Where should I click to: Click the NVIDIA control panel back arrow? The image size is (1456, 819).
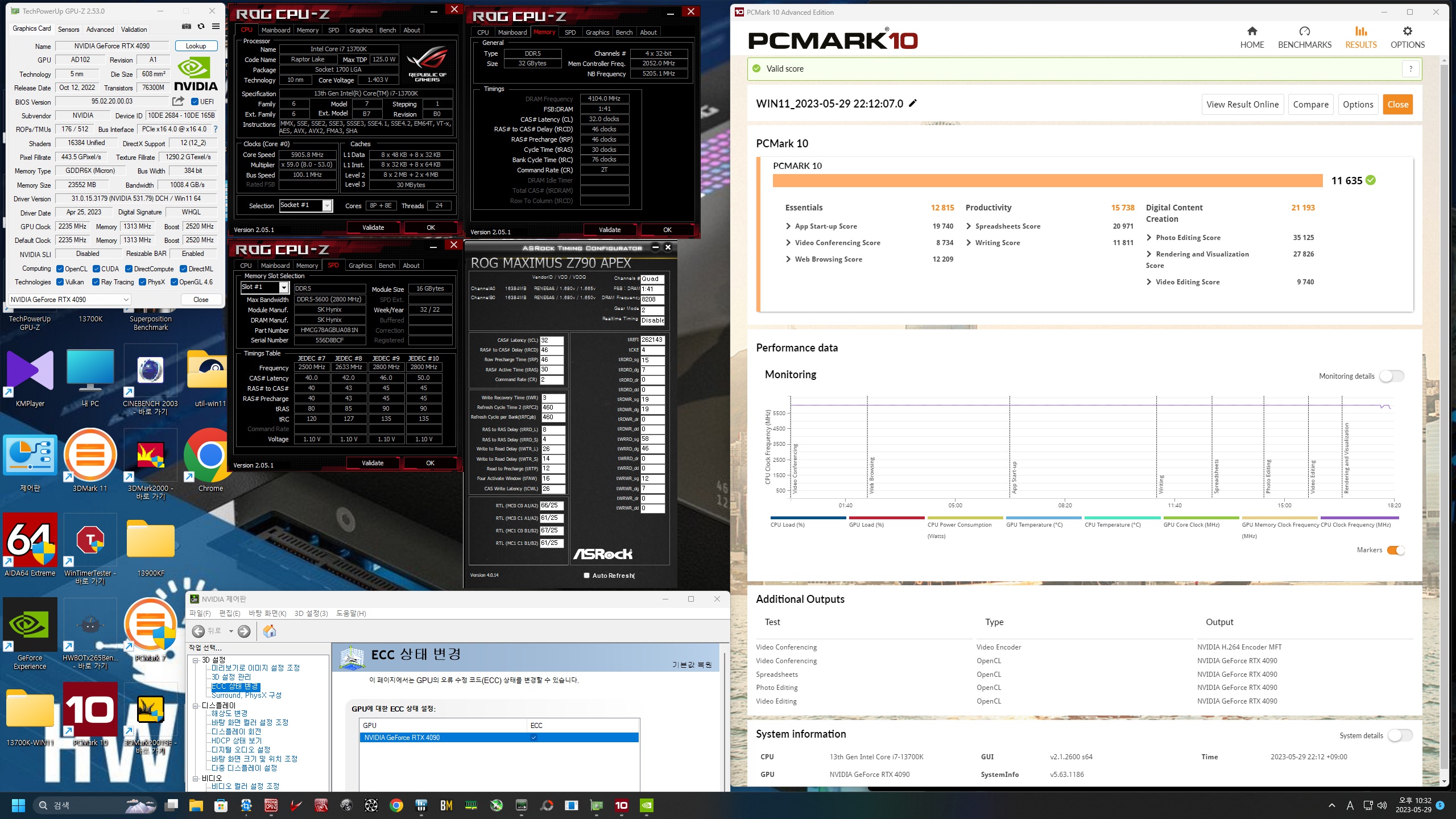(198, 631)
